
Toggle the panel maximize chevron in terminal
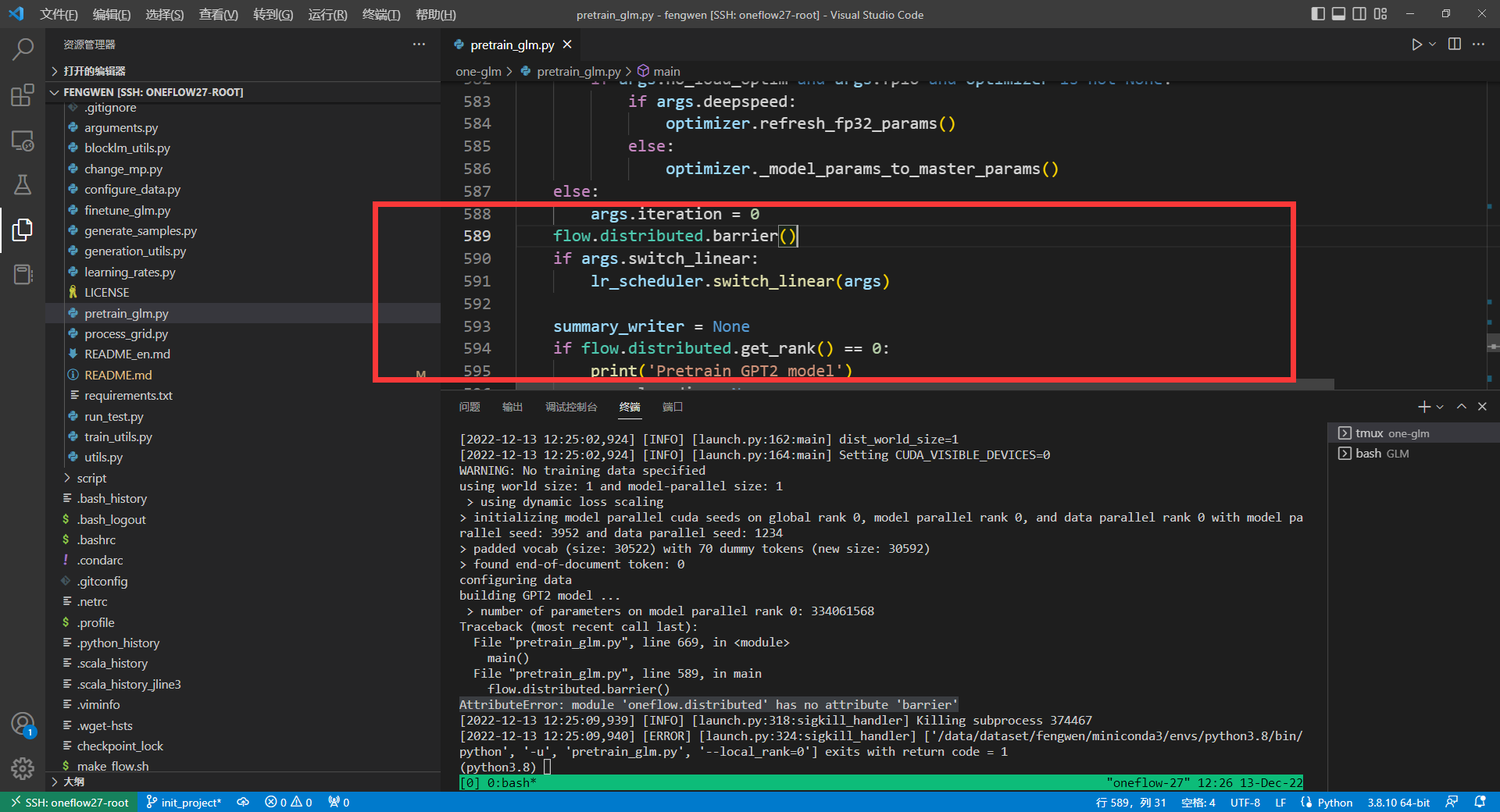pos(1460,406)
